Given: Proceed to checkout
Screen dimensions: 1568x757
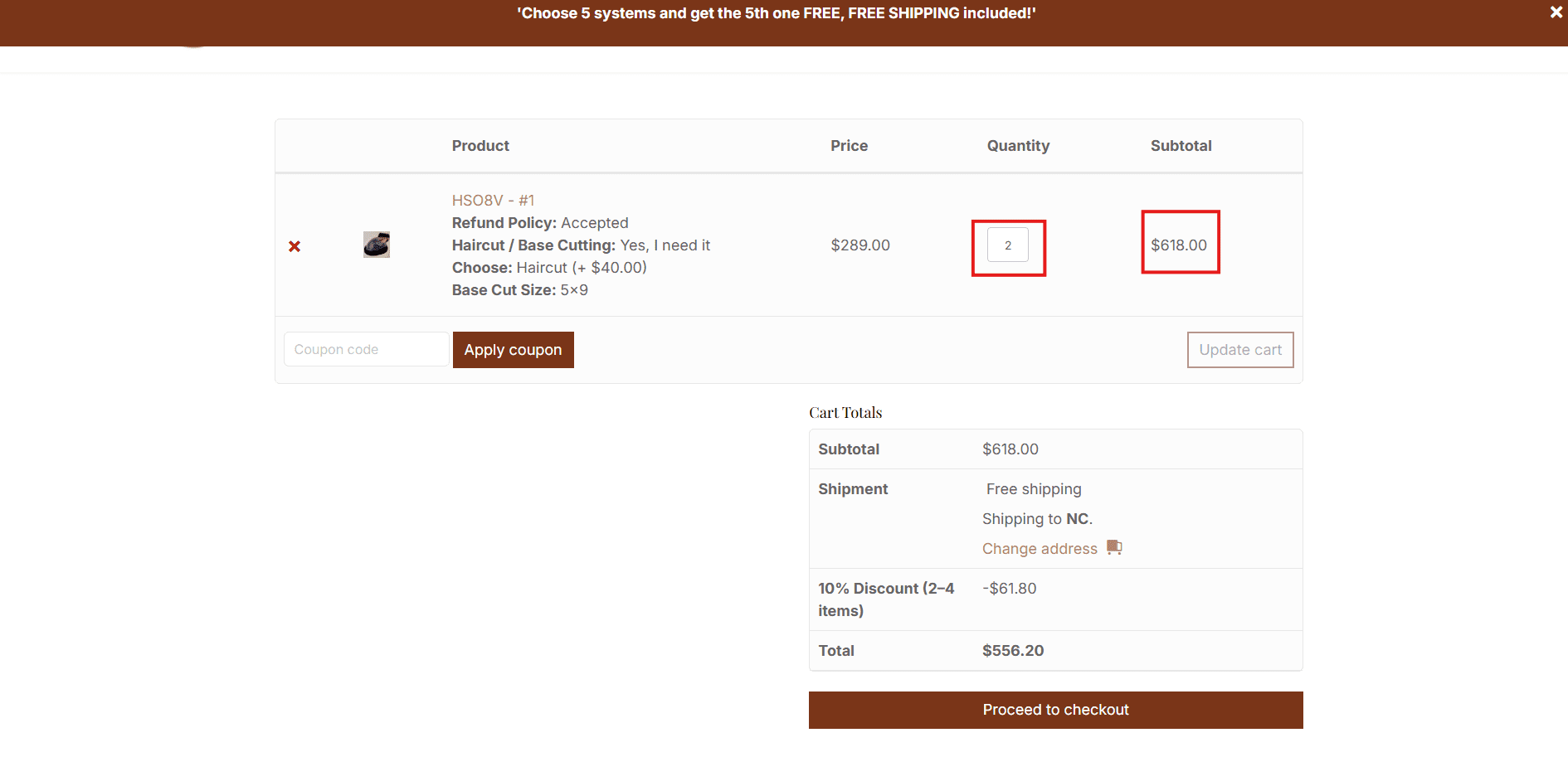Looking at the screenshot, I should pos(1055,710).
